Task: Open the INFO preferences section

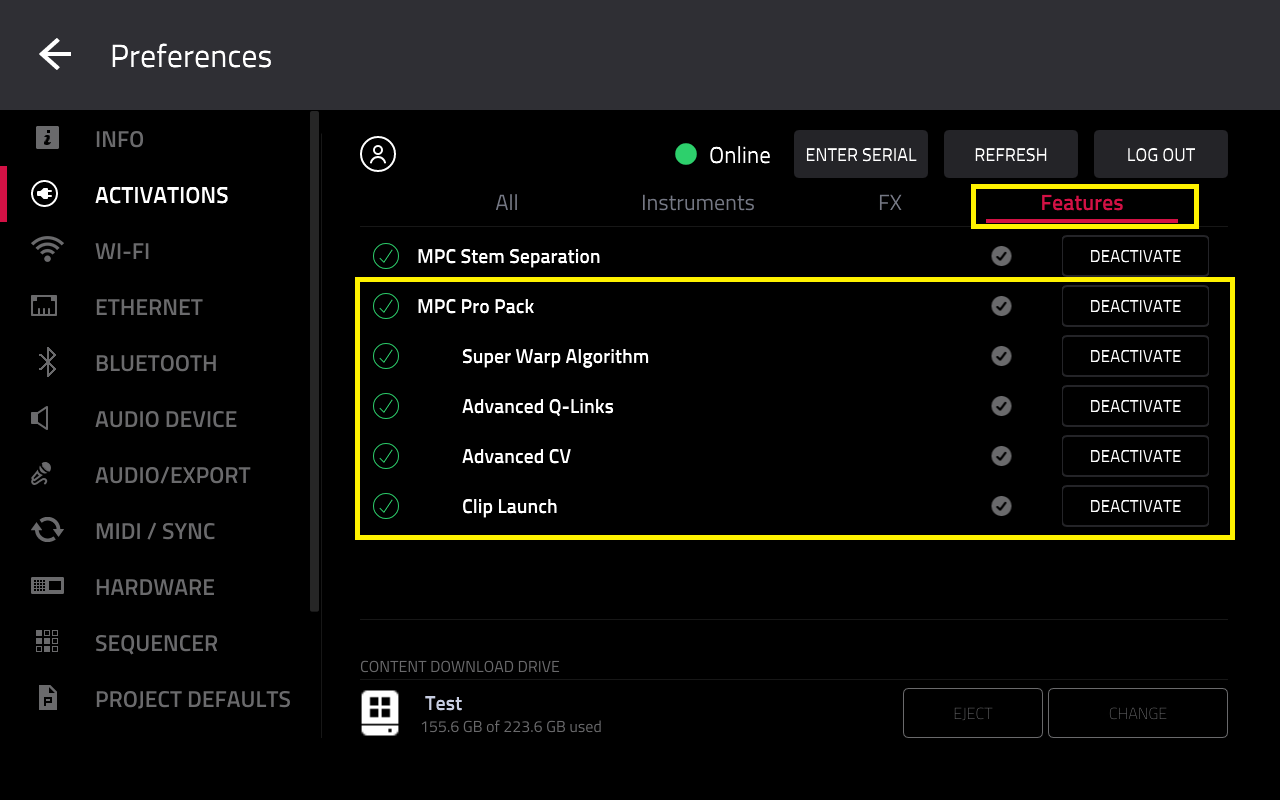Action: point(119,139)
